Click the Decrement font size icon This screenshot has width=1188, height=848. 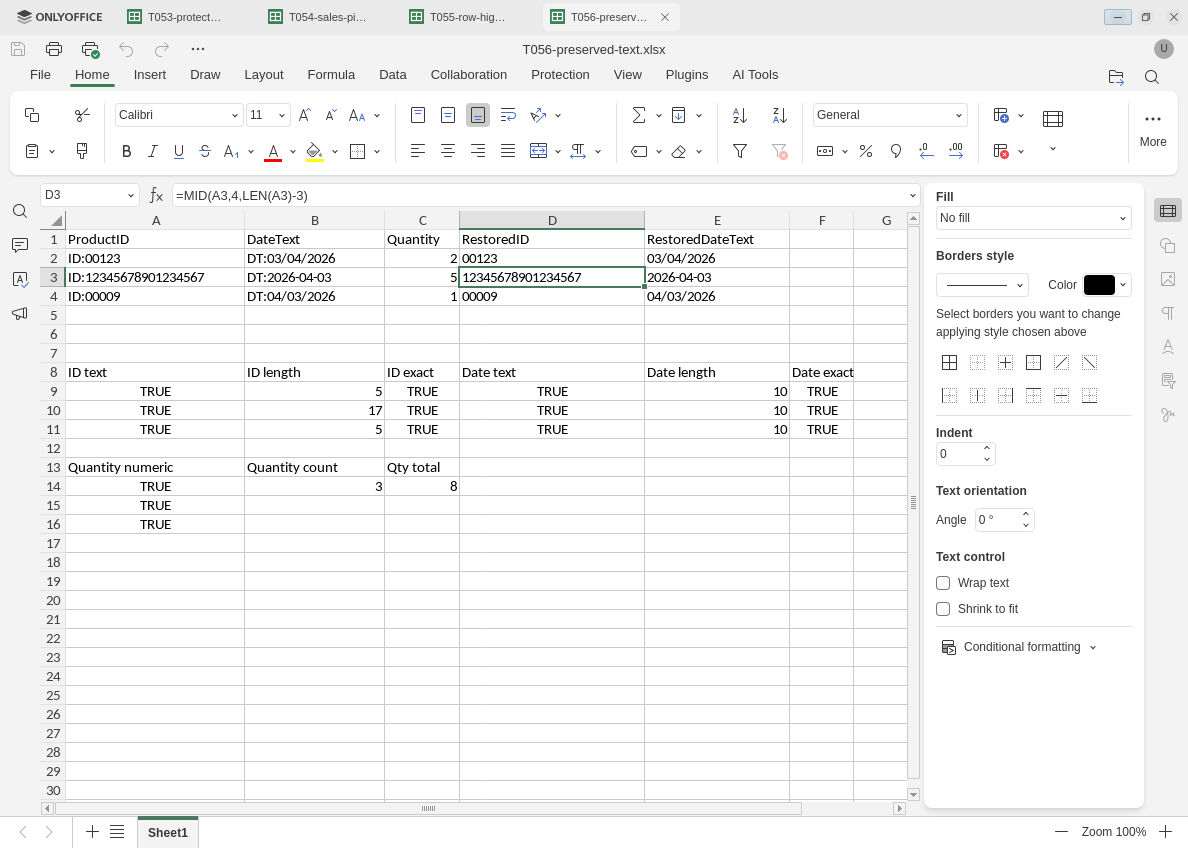point(331,115)
